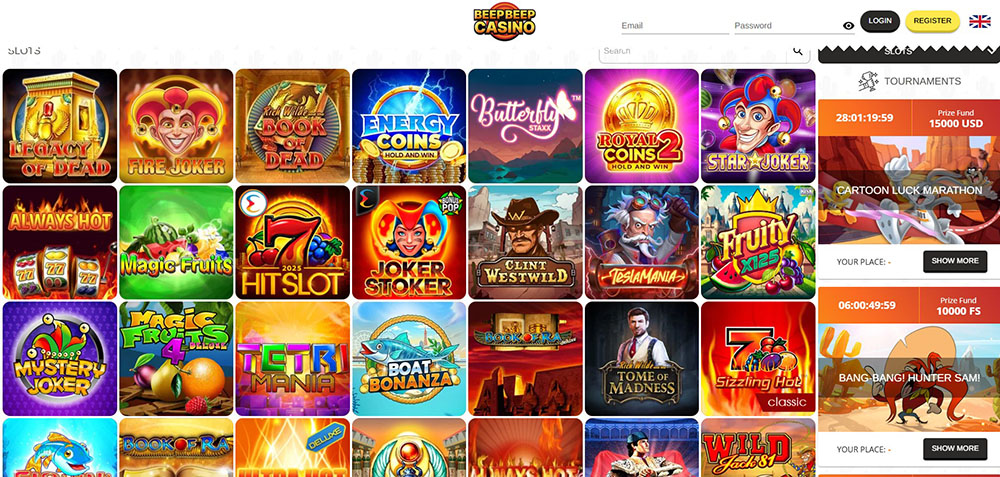1000x477 pixels.
Task: Show more for Bang-Bang Hunter Sam tournament
Action: [955, 449]
